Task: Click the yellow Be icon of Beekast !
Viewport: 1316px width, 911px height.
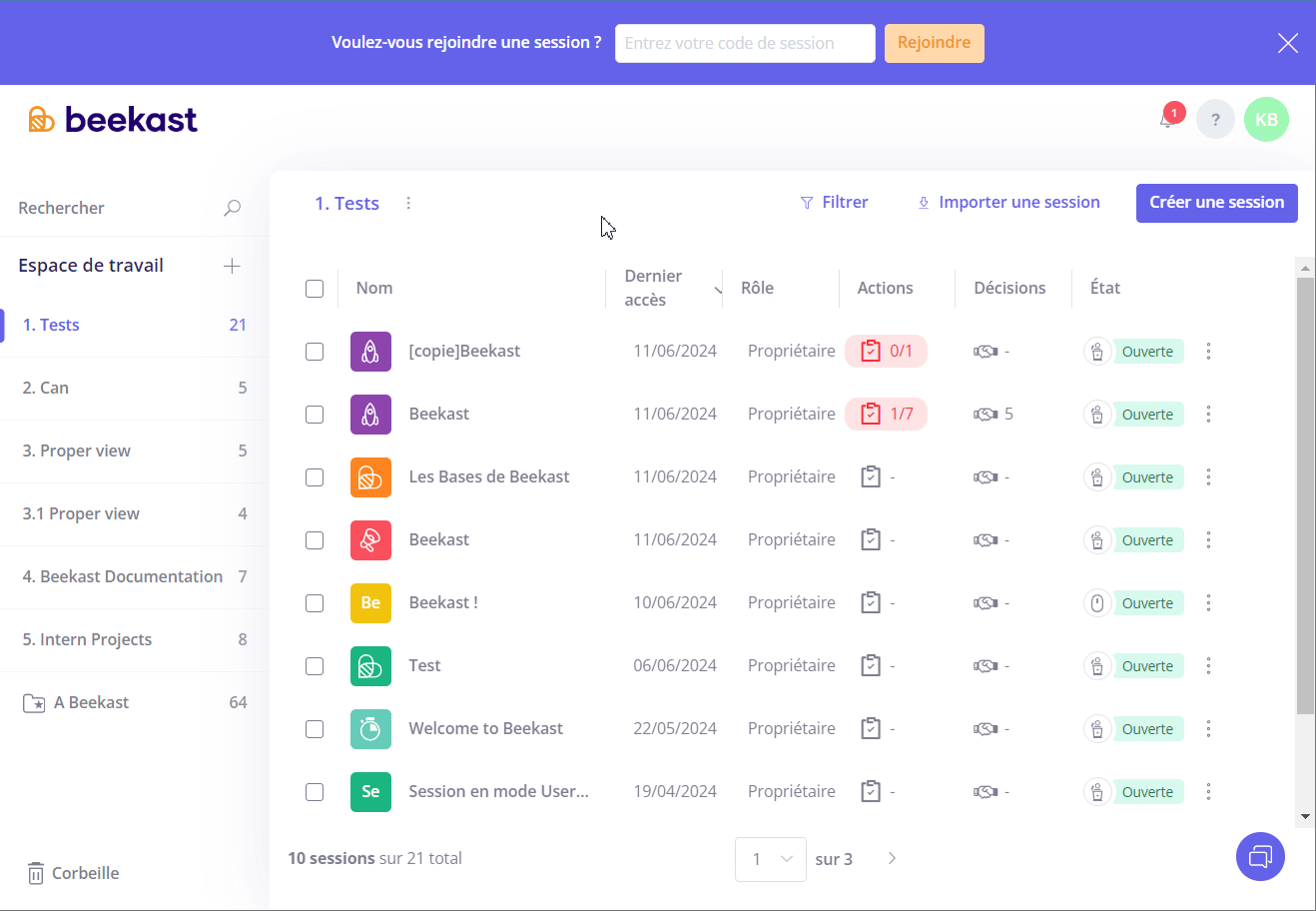Action: point(370,603)
